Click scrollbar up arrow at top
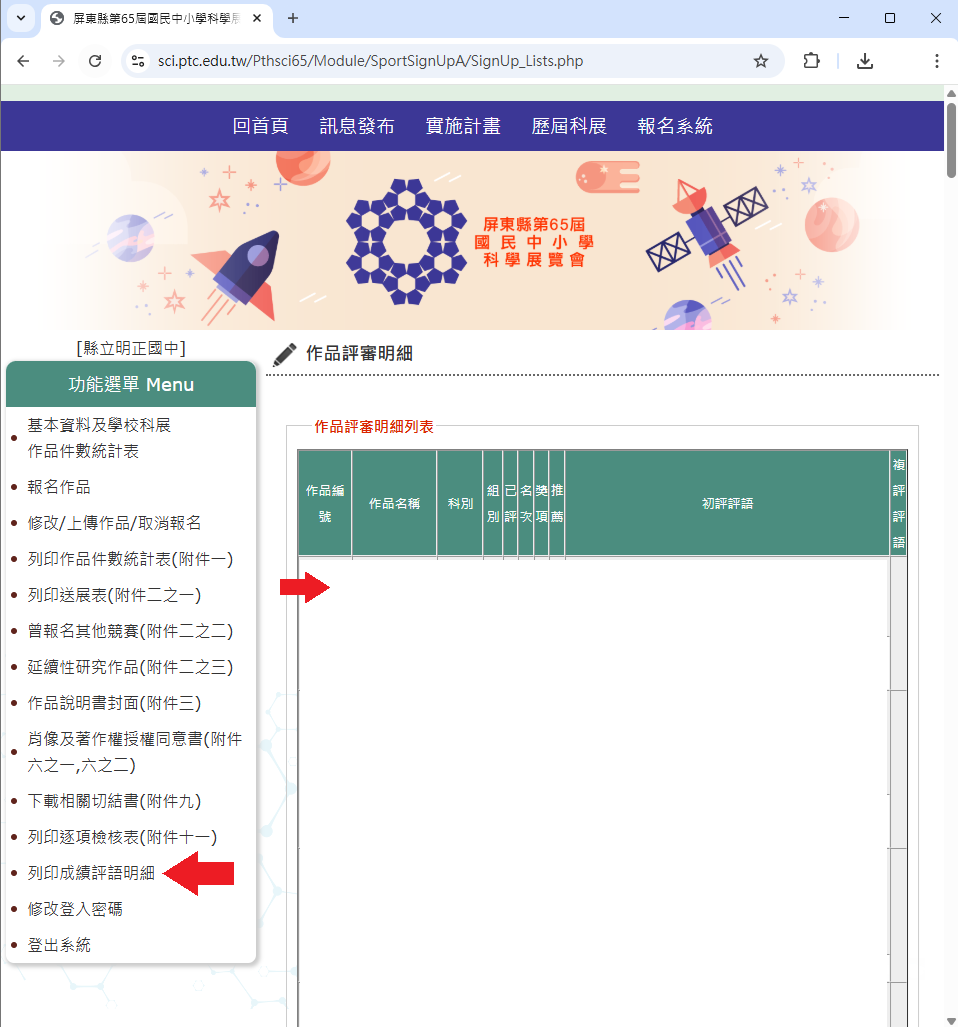 click(x=951, y=94)
